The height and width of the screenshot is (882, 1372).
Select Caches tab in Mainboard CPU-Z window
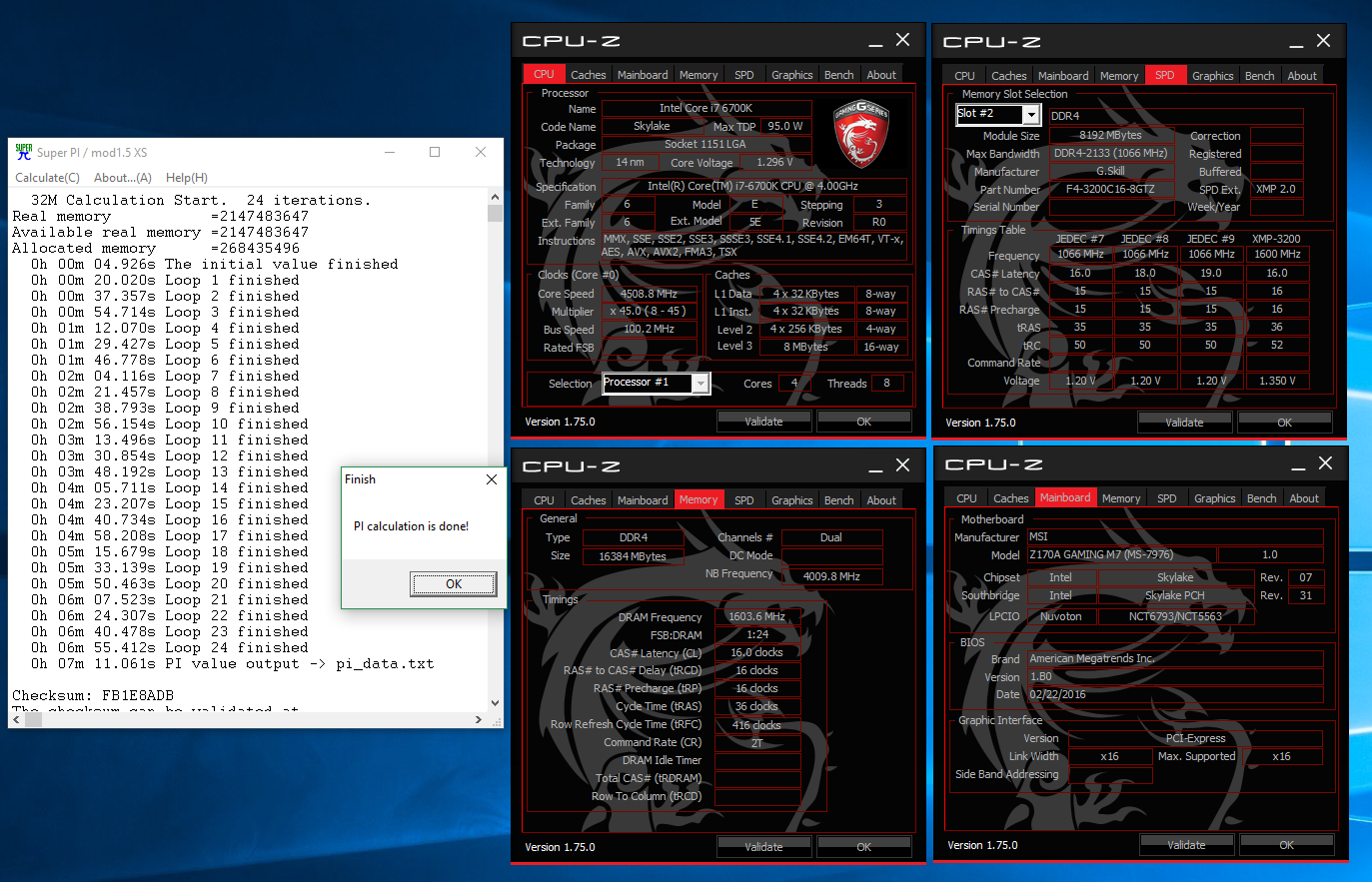(x=1010, y=498)
